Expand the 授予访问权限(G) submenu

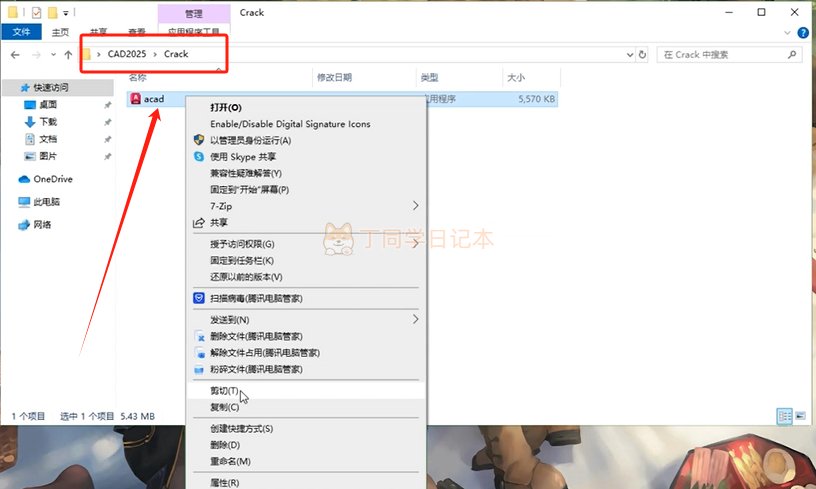(x=307, y=244)
